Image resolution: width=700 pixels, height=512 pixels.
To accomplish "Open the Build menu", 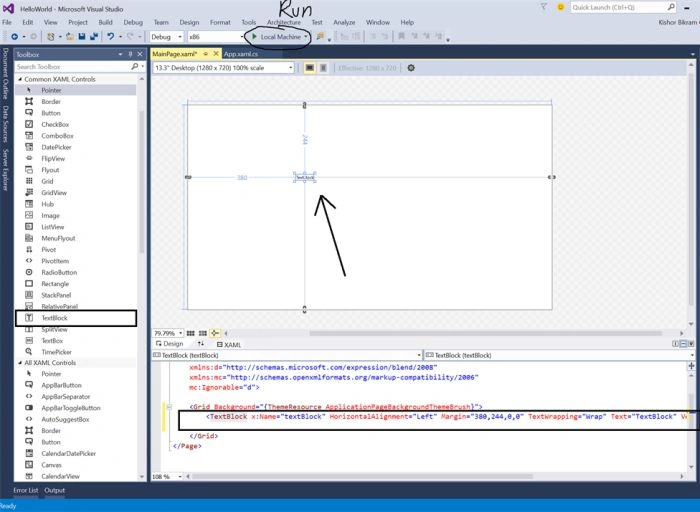I will (x=105, y=22).
